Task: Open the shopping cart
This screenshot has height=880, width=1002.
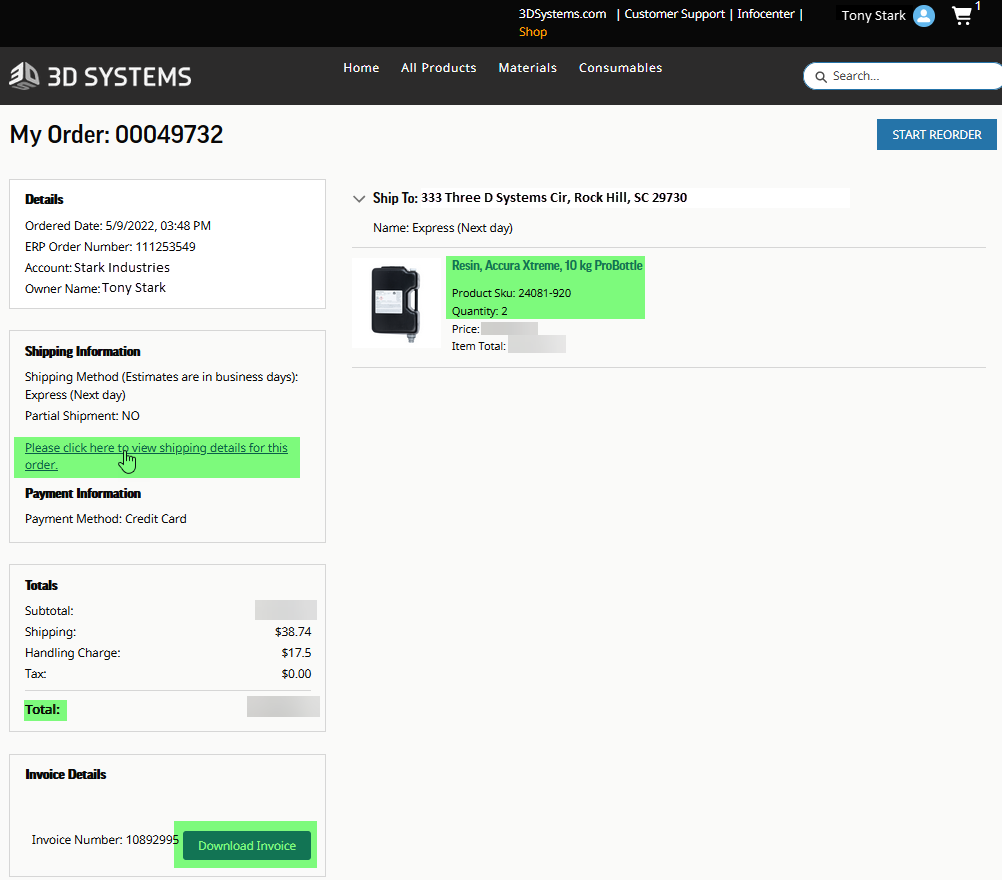Action: (x=961, y=16)
